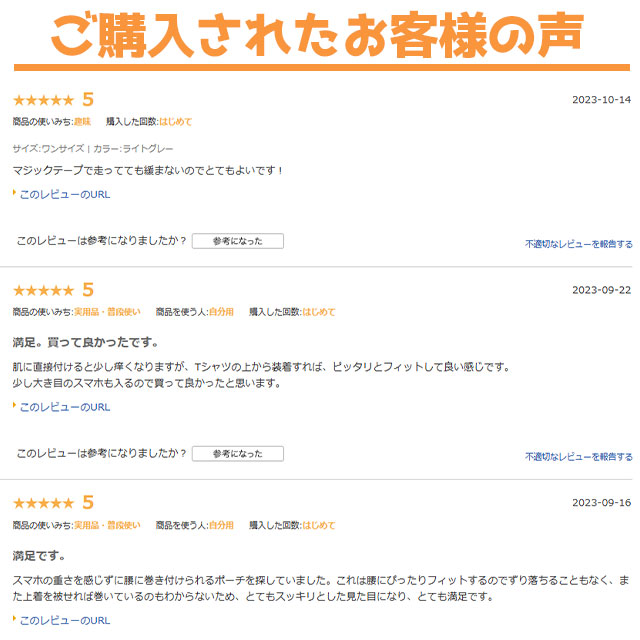The image size is (640, 640).
Task: Click はじめて in the 2023-09-16 review
Action: 318,525
